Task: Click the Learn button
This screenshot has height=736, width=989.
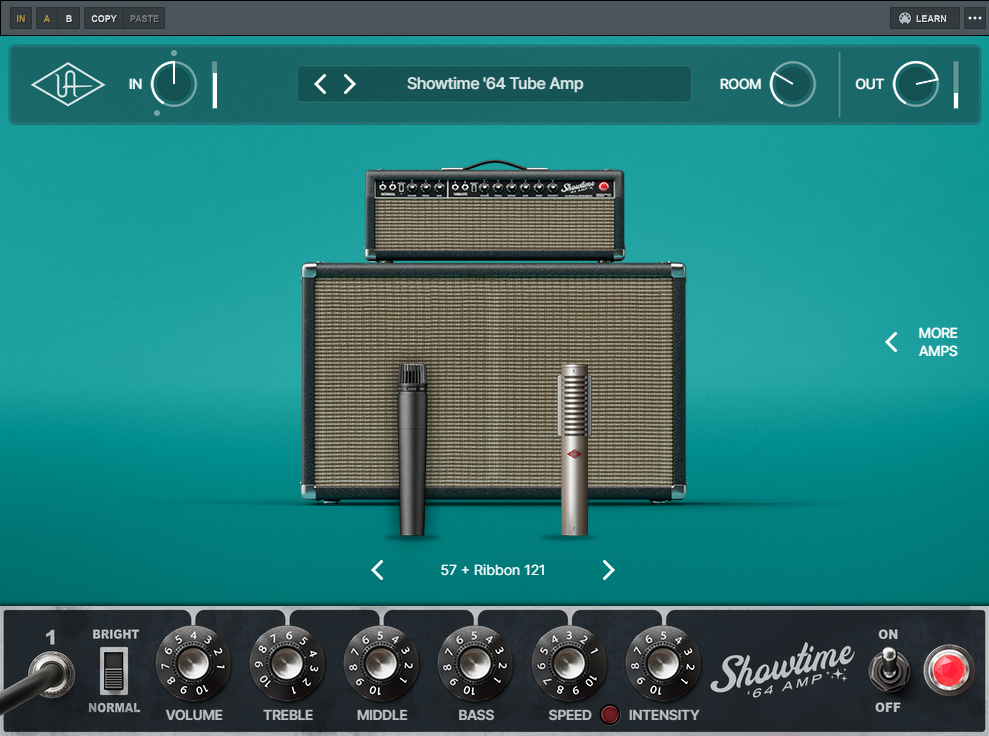Action: pos(924,18)
